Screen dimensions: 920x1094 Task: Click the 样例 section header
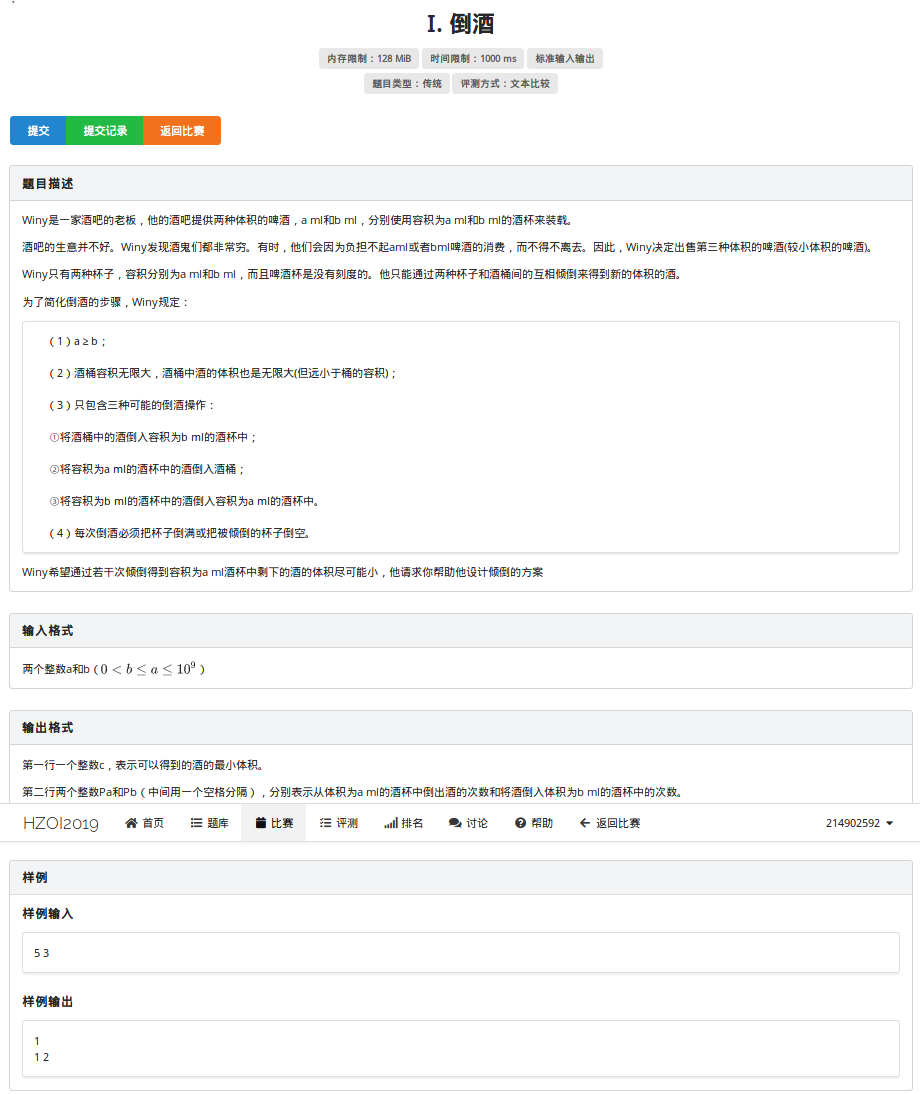(460, 878)
